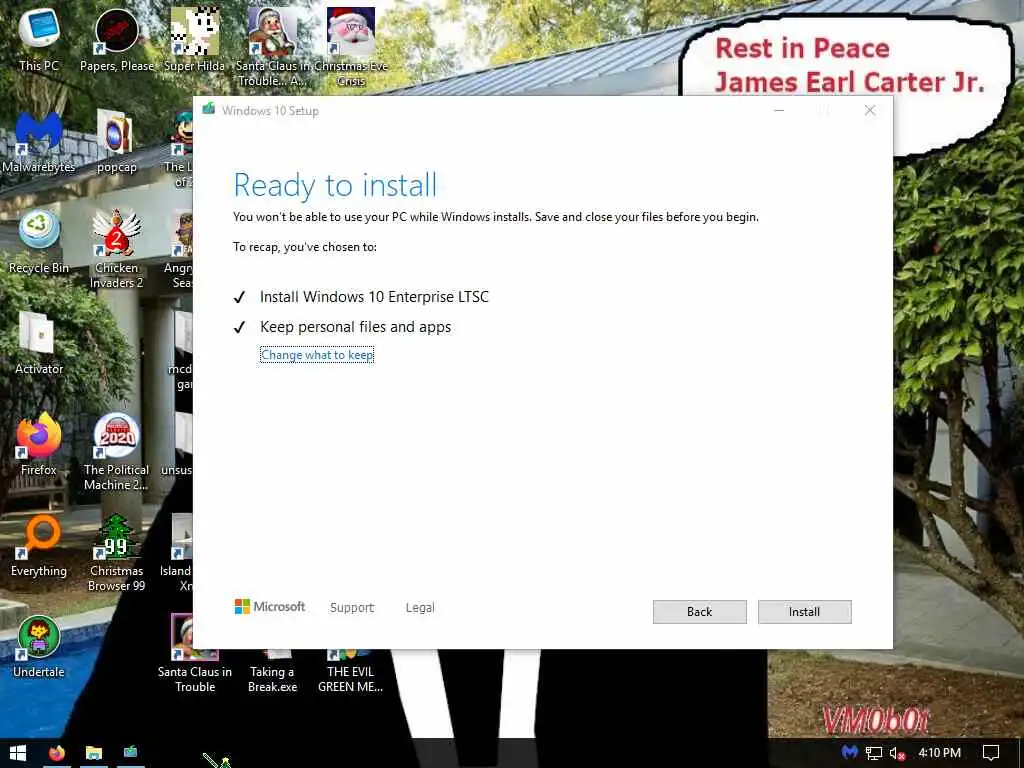Open Super Hilda desktop shortcut
The height and width of the screenshot is (768, 1024).
[x=194, y=39]
